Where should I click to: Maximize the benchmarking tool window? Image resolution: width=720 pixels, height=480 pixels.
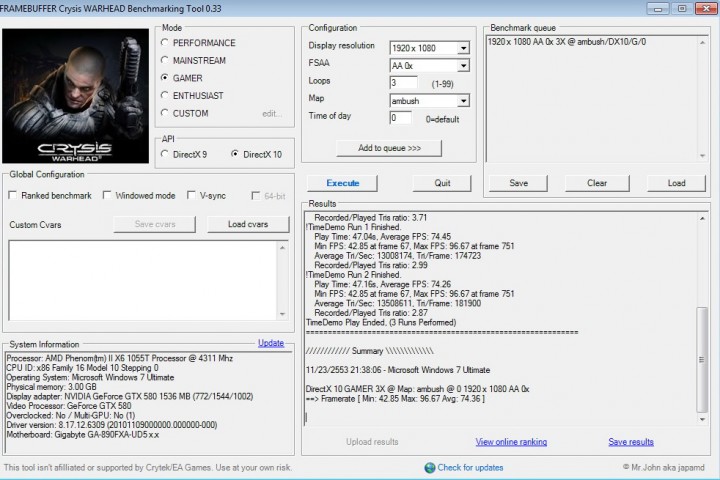[681, 8]
